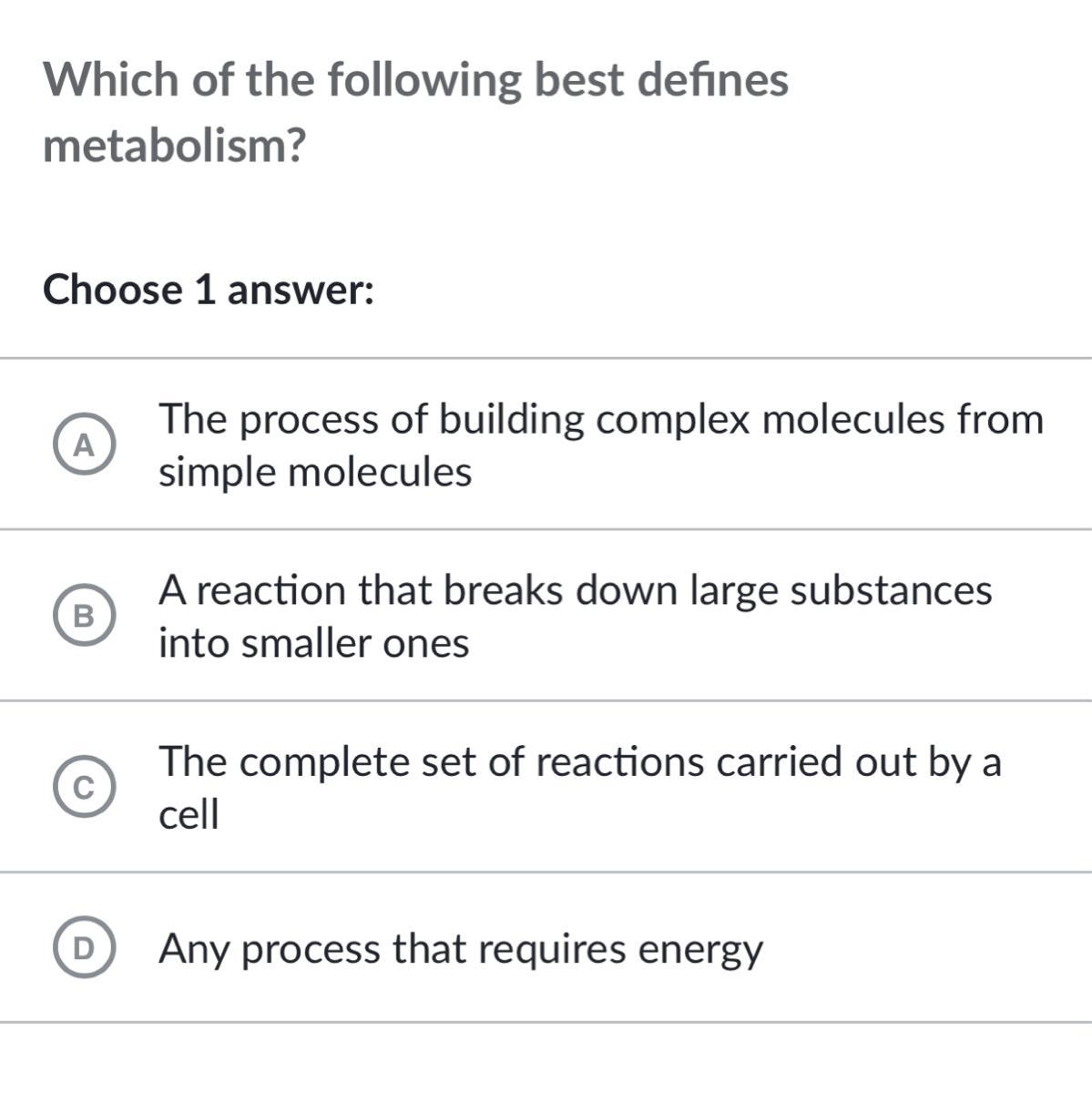Click the "Choose 1 answer:" label
Screen dimensions: 1092x1093
209,291
